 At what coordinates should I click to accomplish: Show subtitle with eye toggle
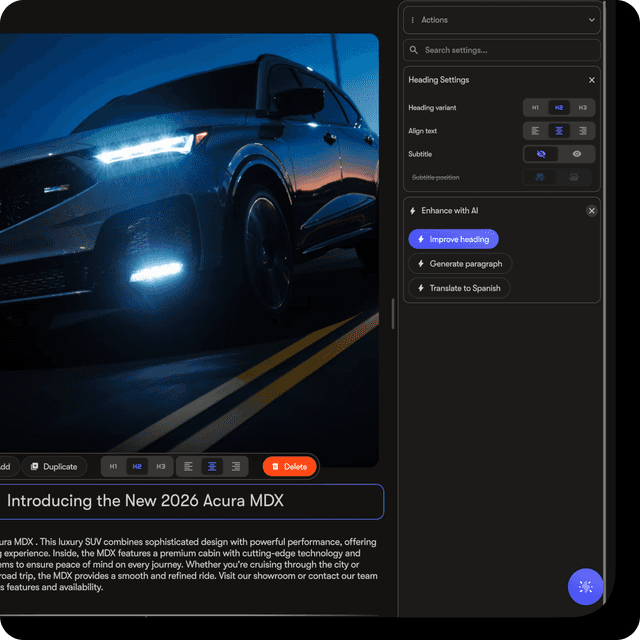[577, 154]
